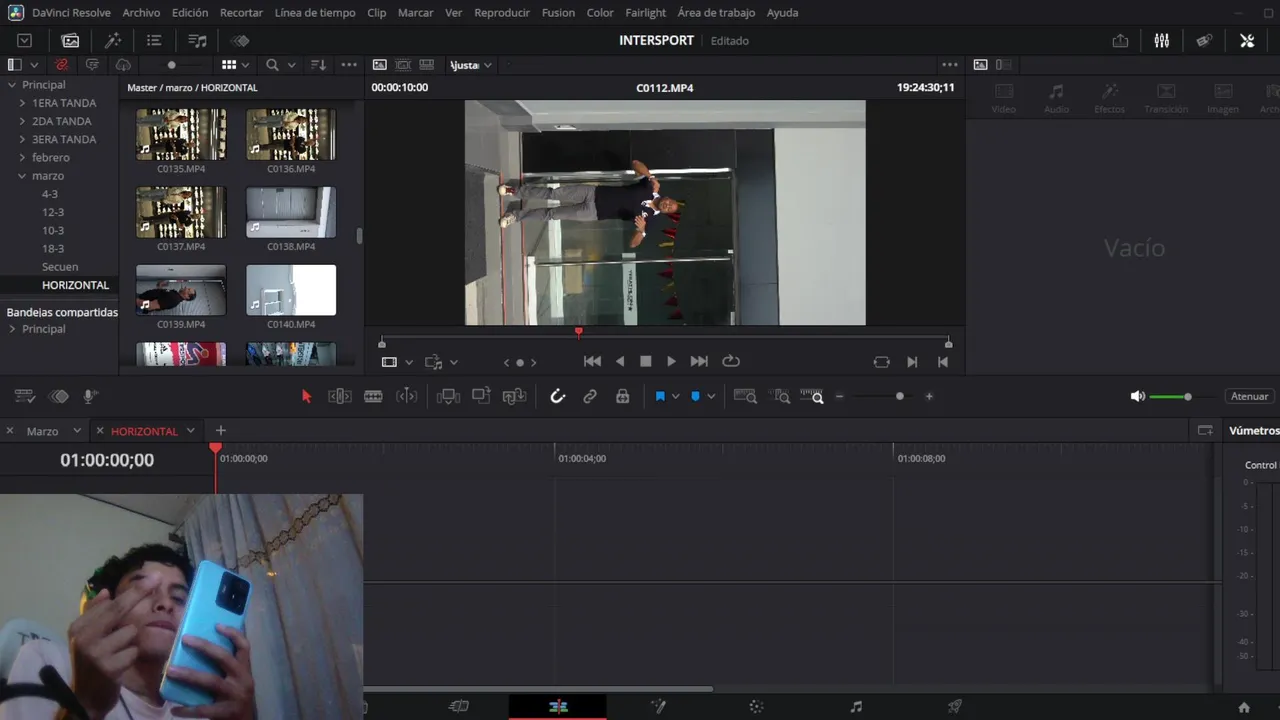This screenshot has height=720, width=1280.
Task: Click the media pool sort icon
Action: (318, 65)
